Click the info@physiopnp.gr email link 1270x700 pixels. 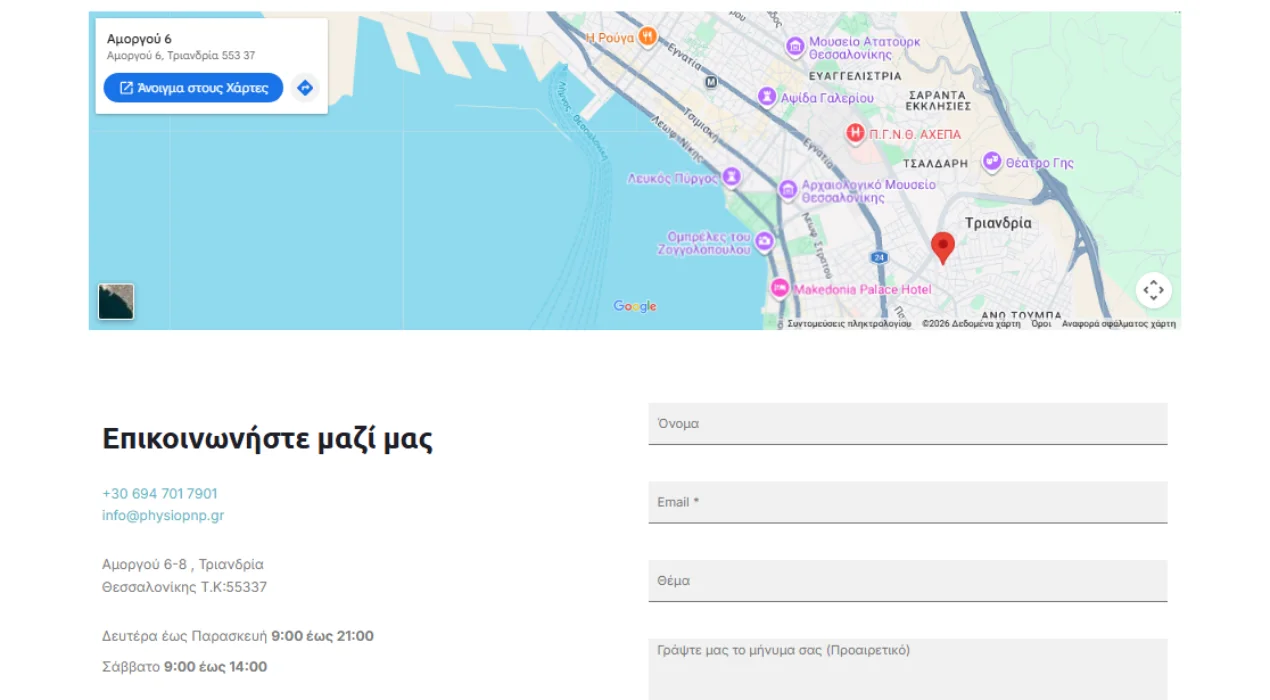(163, 516)
